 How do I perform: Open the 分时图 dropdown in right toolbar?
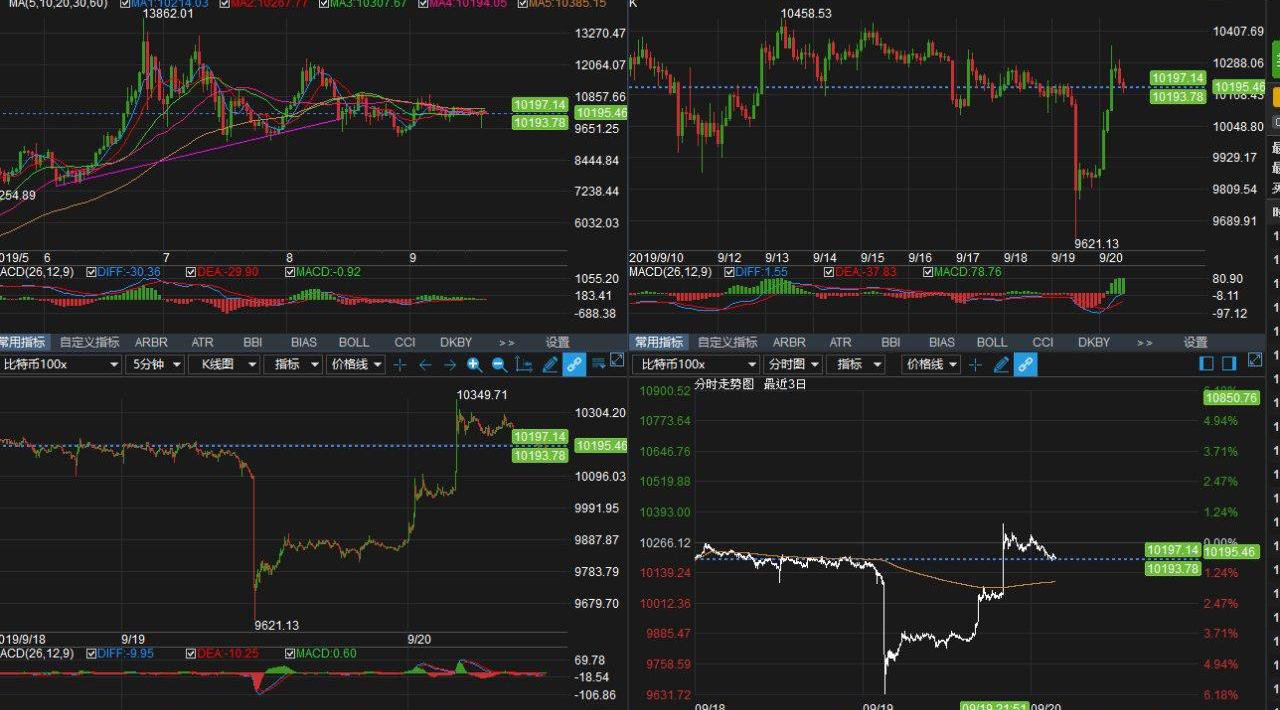pyautogui.click(x=794, y=365)
